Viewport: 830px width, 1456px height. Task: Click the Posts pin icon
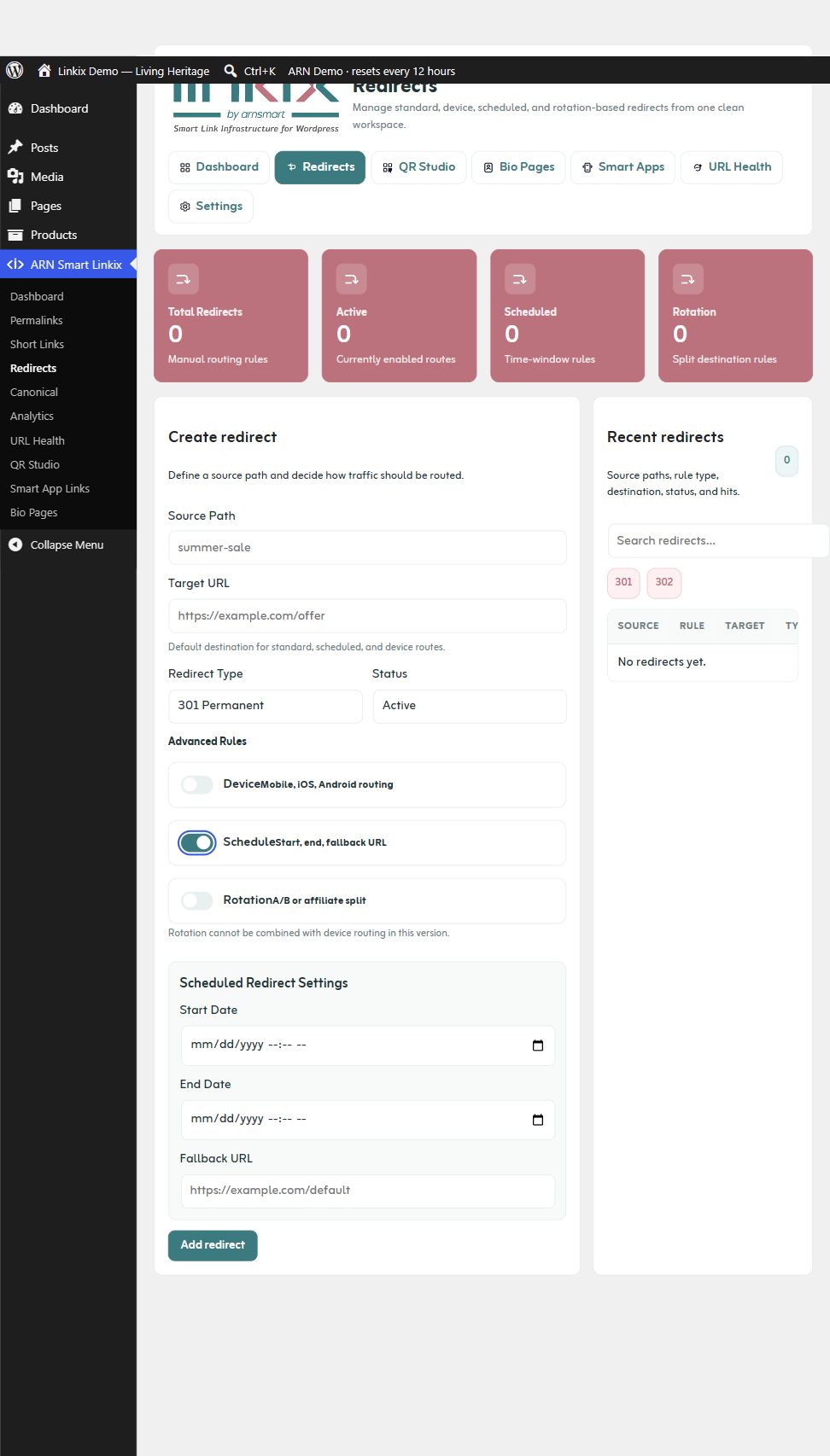pos(15,148)
